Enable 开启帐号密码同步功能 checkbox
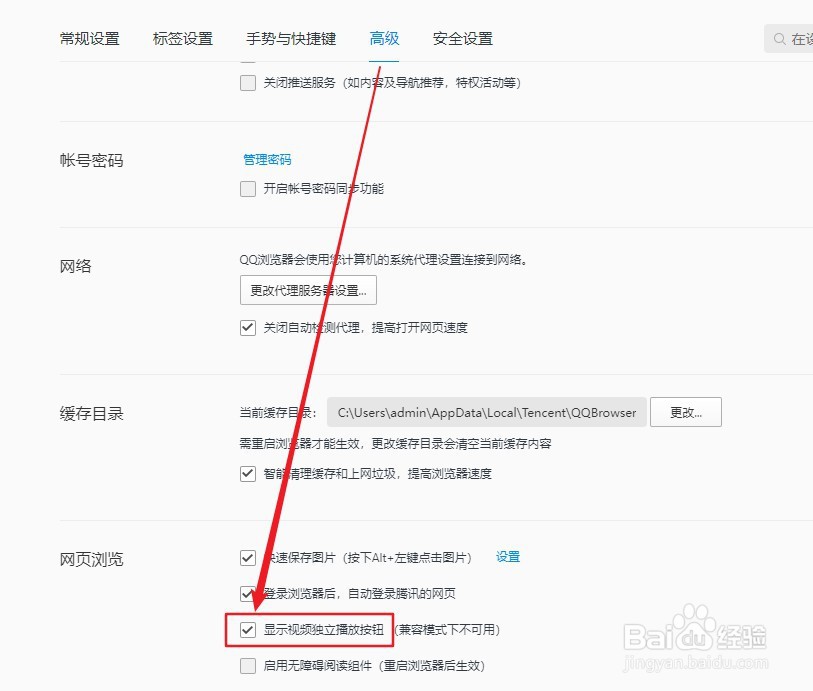This screenshot has width=813, height=691. tap(248, 189)
